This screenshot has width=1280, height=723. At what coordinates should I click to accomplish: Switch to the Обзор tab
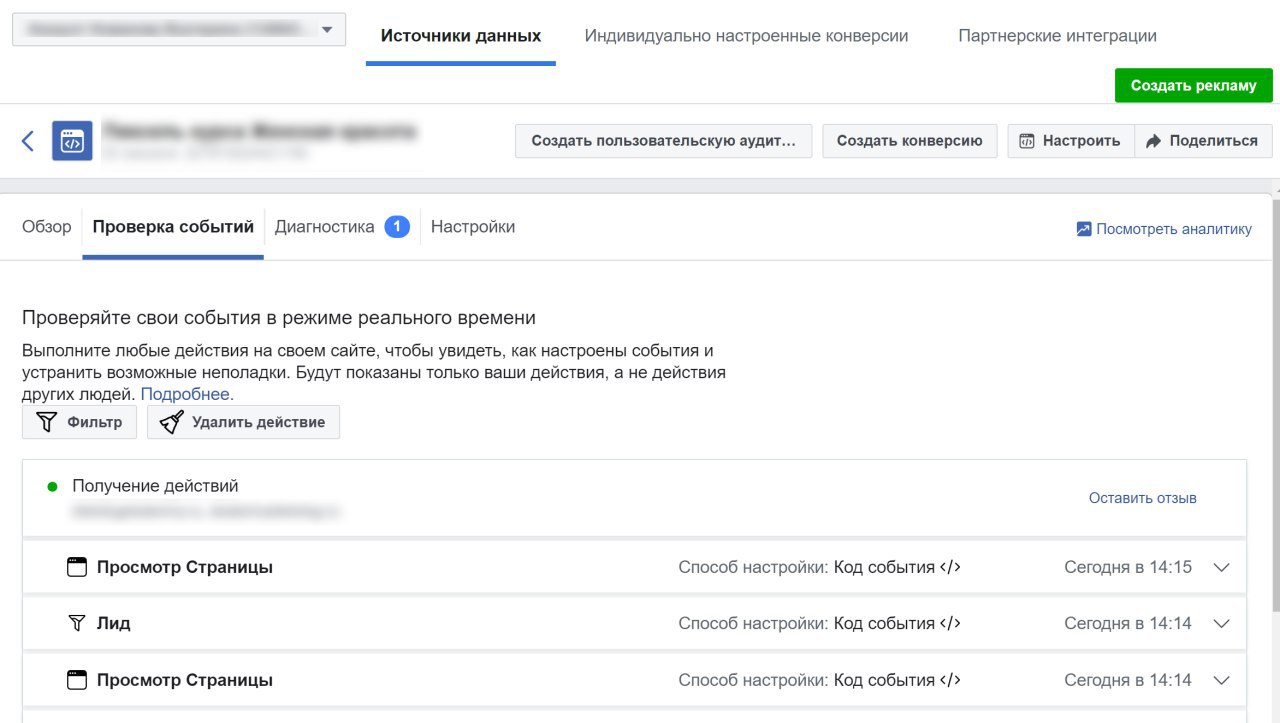tap(47, 227)
